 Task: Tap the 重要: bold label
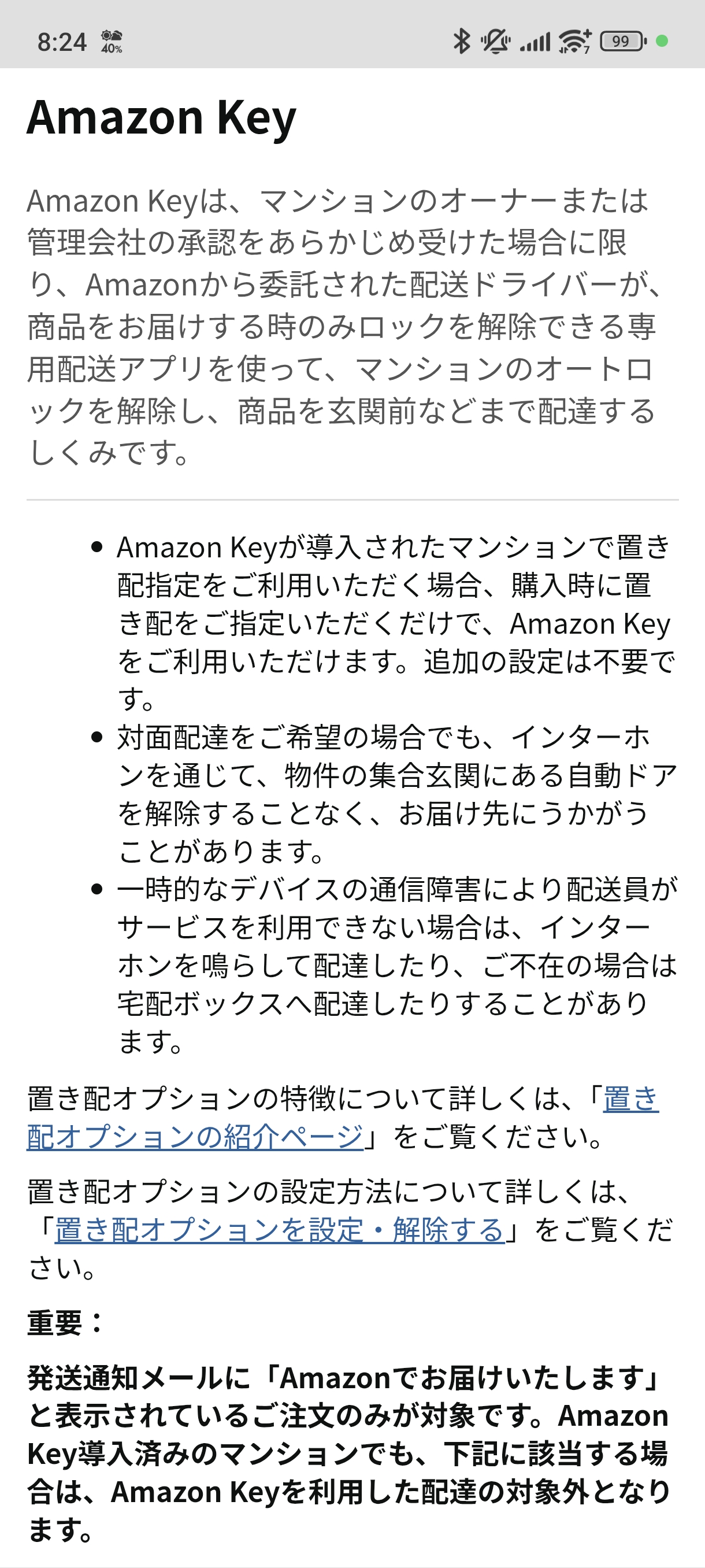pos(66,1323)
